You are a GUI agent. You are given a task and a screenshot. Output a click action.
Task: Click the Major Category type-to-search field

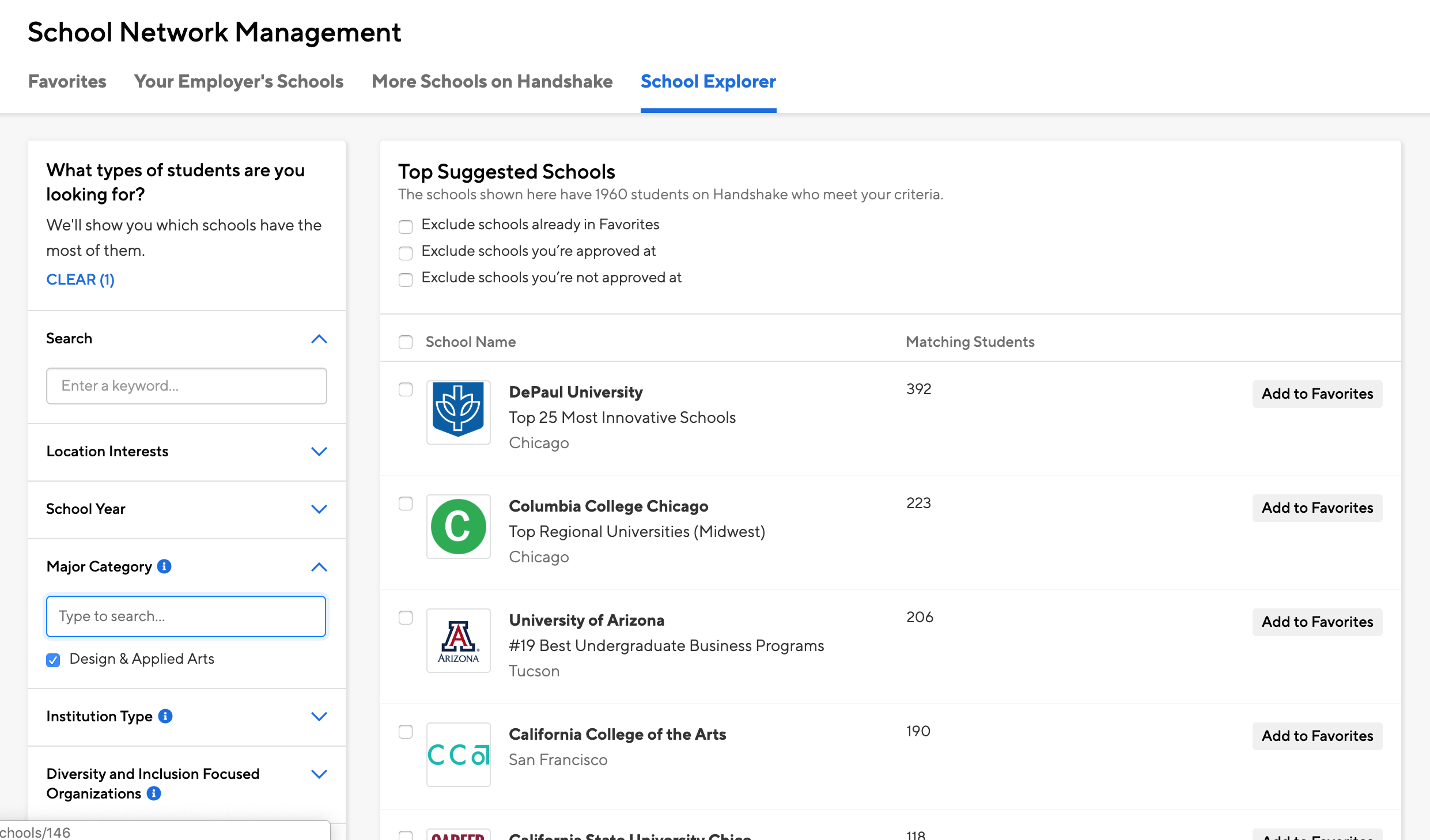point(186,616)
